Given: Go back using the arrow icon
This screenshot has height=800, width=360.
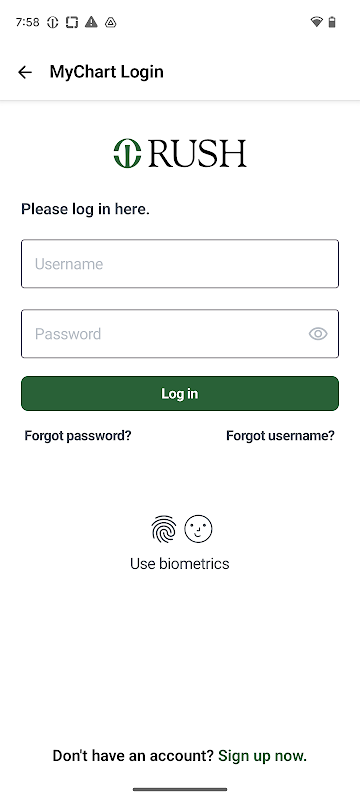Looking at the screenshot, I should (24, 72).
